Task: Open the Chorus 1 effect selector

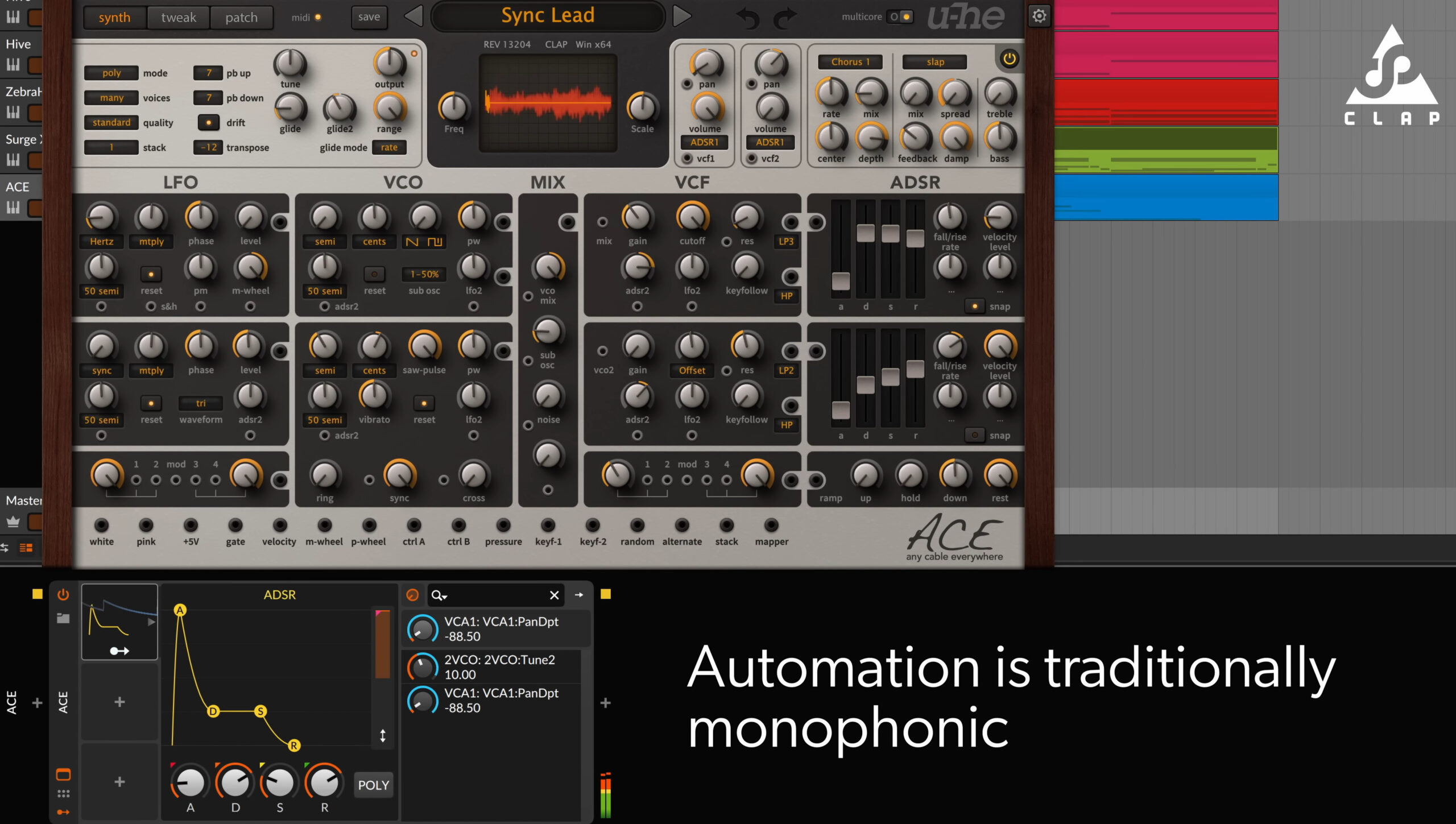Action: pyautogui.click(x=850, y=62)
